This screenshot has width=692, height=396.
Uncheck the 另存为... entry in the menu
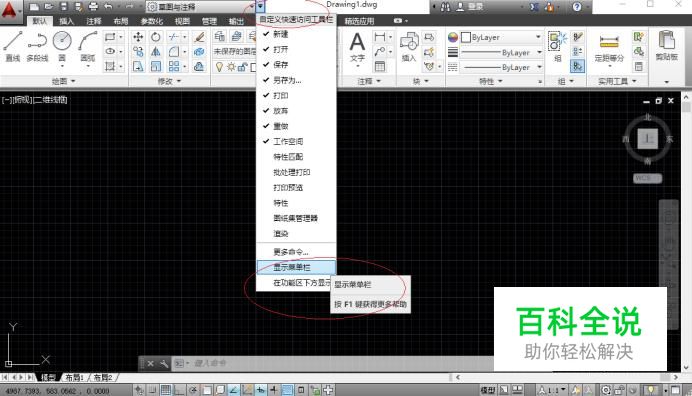(x=296, y=80)
